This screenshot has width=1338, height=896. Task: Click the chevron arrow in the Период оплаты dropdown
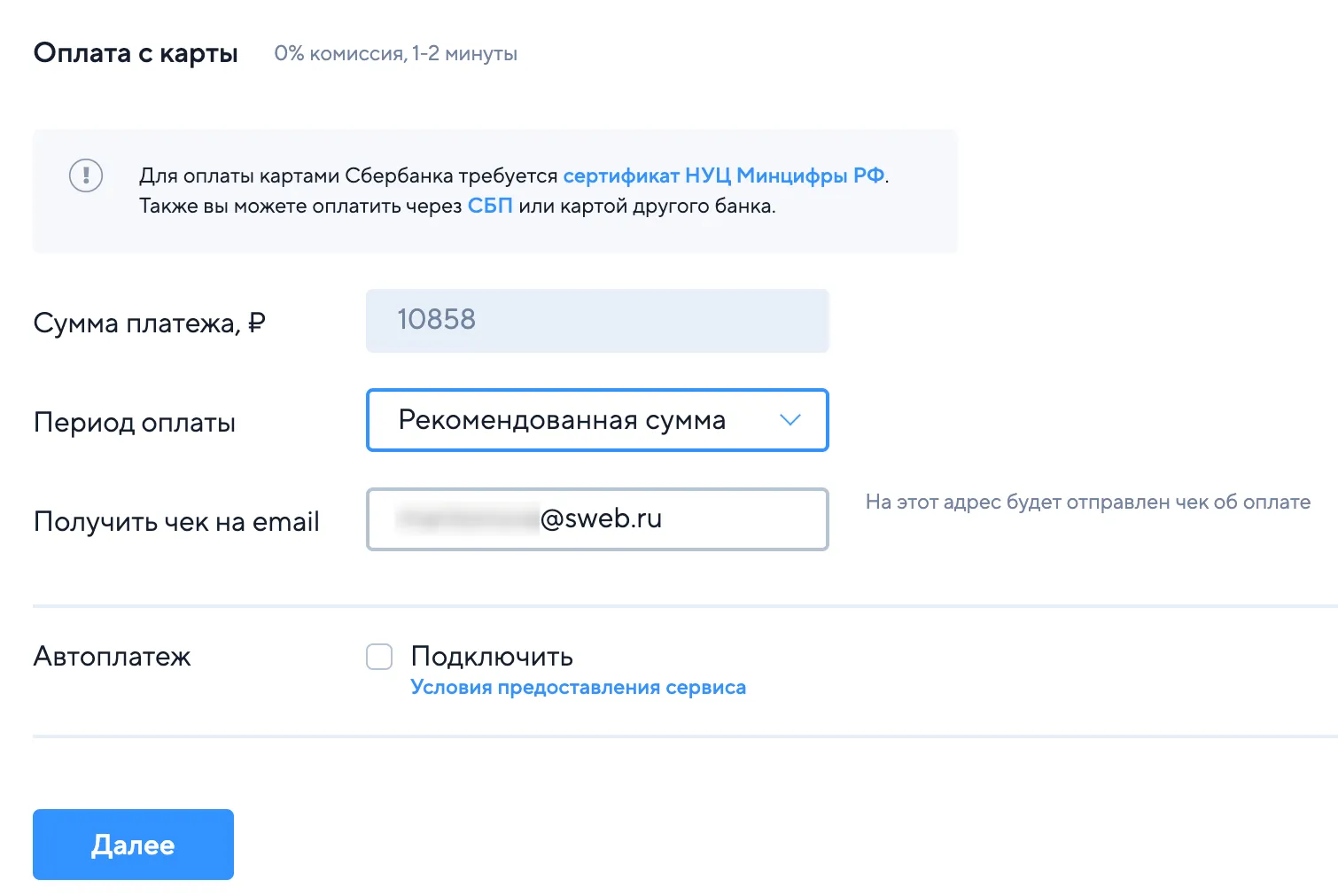click(790, 420)
